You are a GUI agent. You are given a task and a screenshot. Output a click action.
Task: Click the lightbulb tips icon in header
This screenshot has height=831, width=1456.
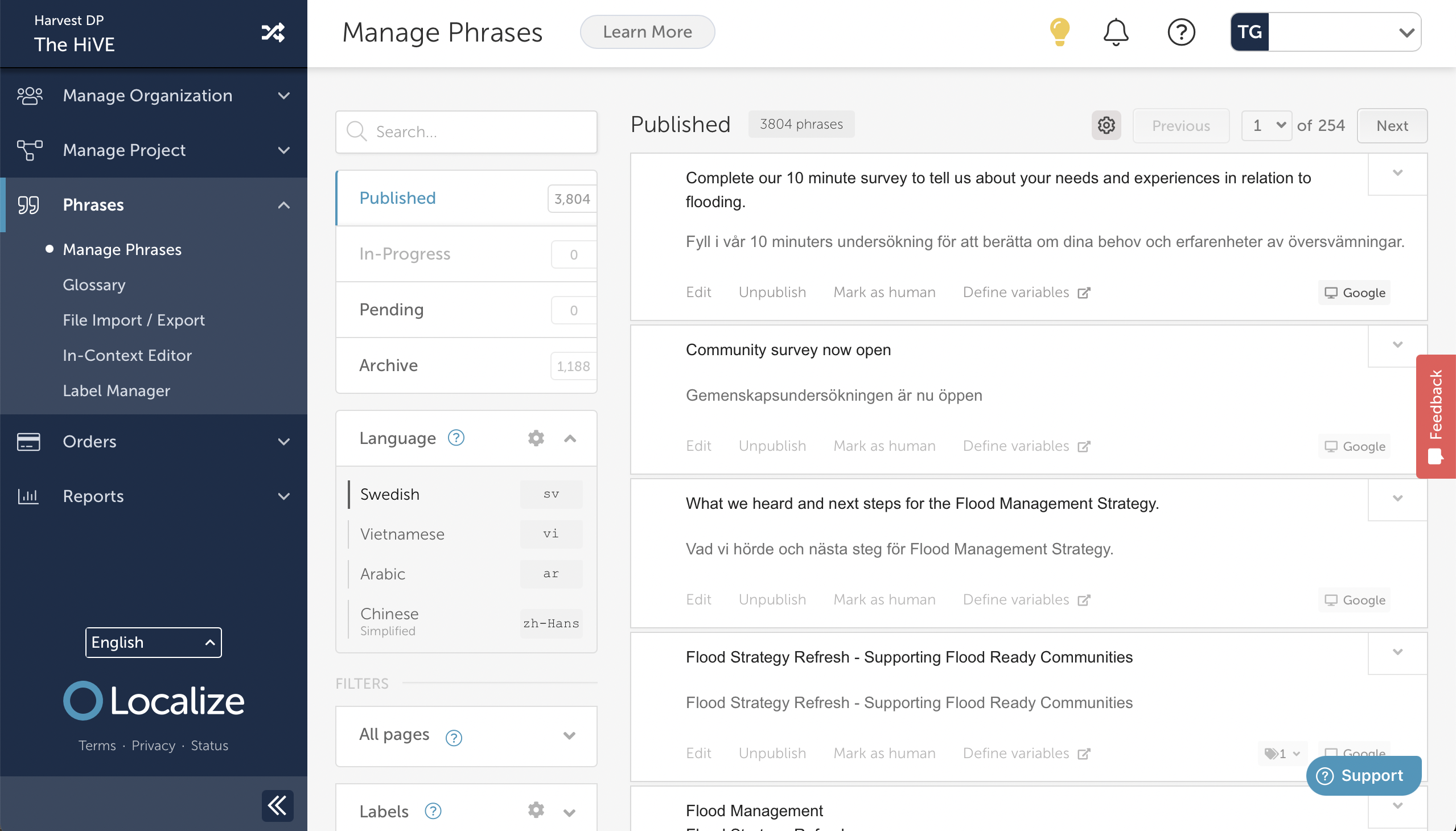point(1058,32)
